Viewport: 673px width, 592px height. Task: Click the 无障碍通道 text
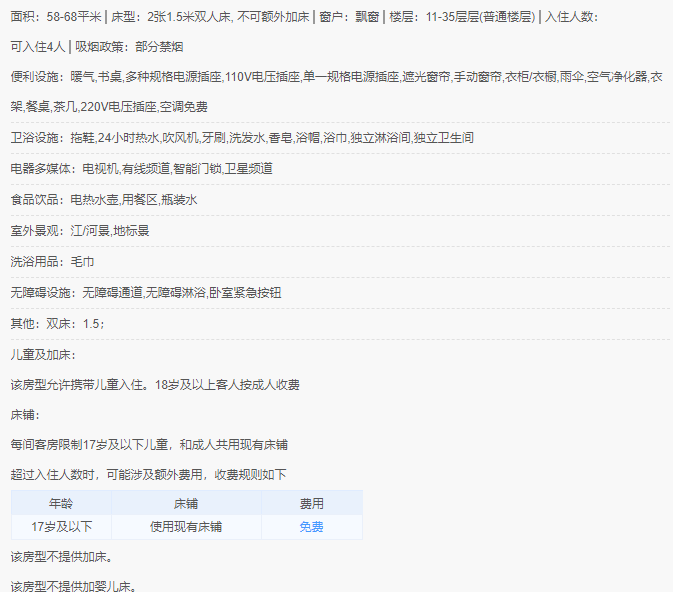[112, 293]
